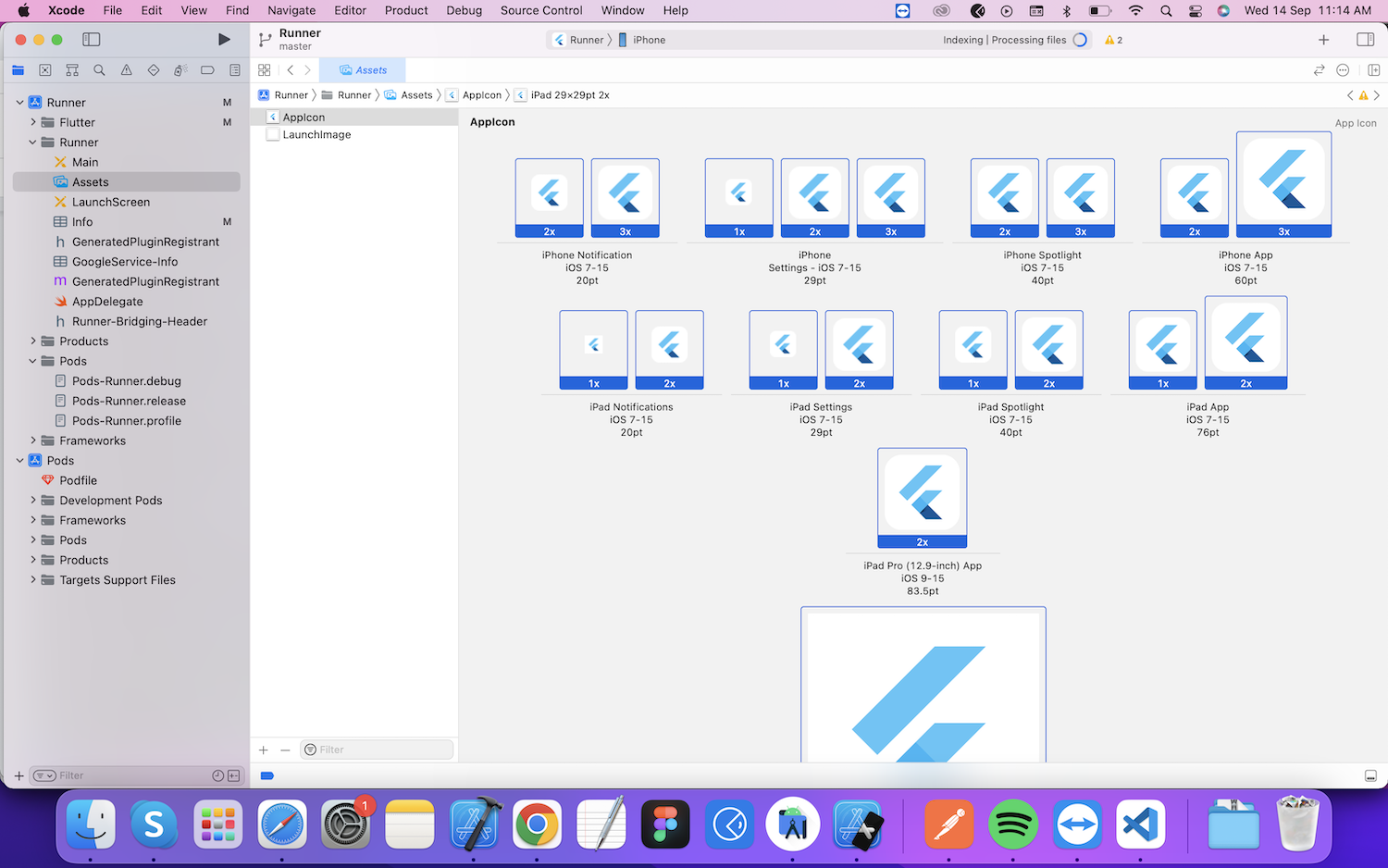This screenshot has width=1388, height=868.
Task: Show the Test navigator
Action: point(154,70)
